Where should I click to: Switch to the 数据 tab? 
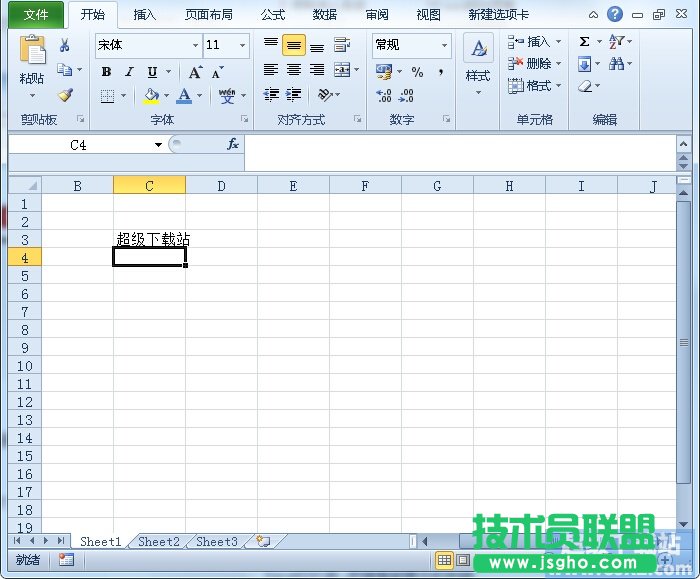(x=325, y=15)
